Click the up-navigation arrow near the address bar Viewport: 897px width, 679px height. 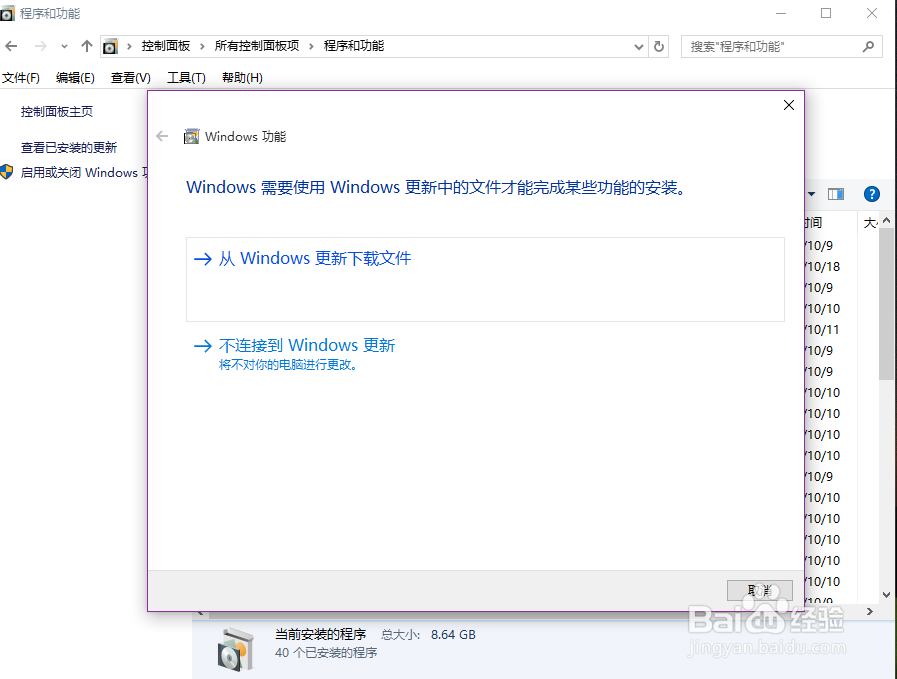click(x=86, y=46)
